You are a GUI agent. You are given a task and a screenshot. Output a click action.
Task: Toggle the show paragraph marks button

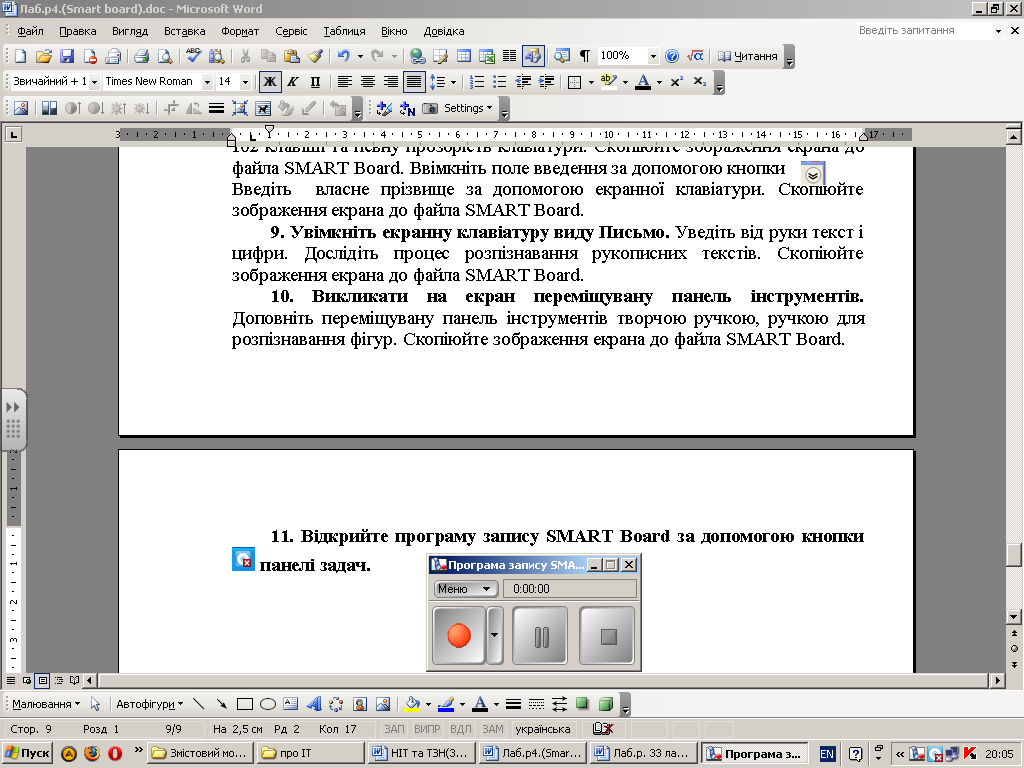coord(584,56)
